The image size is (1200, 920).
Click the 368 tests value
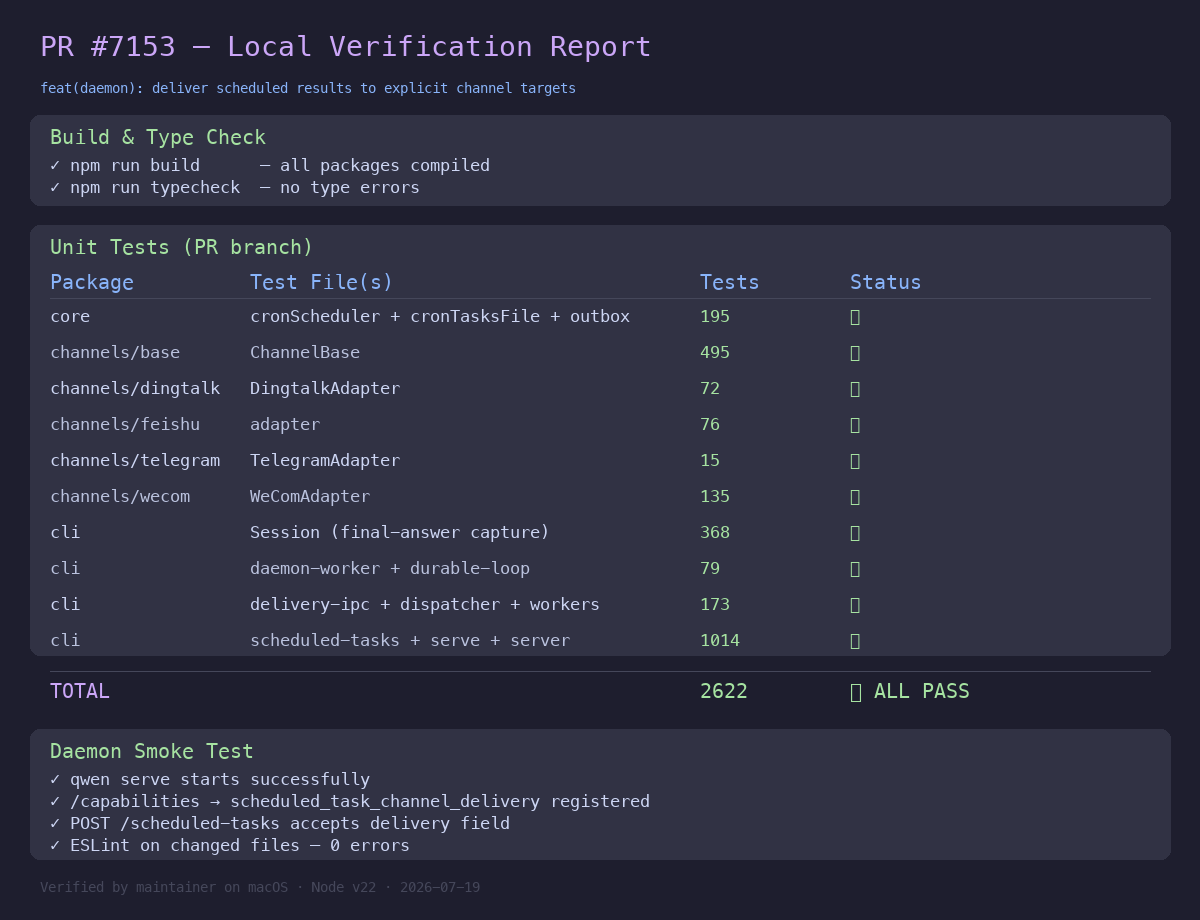coord(715,532)
